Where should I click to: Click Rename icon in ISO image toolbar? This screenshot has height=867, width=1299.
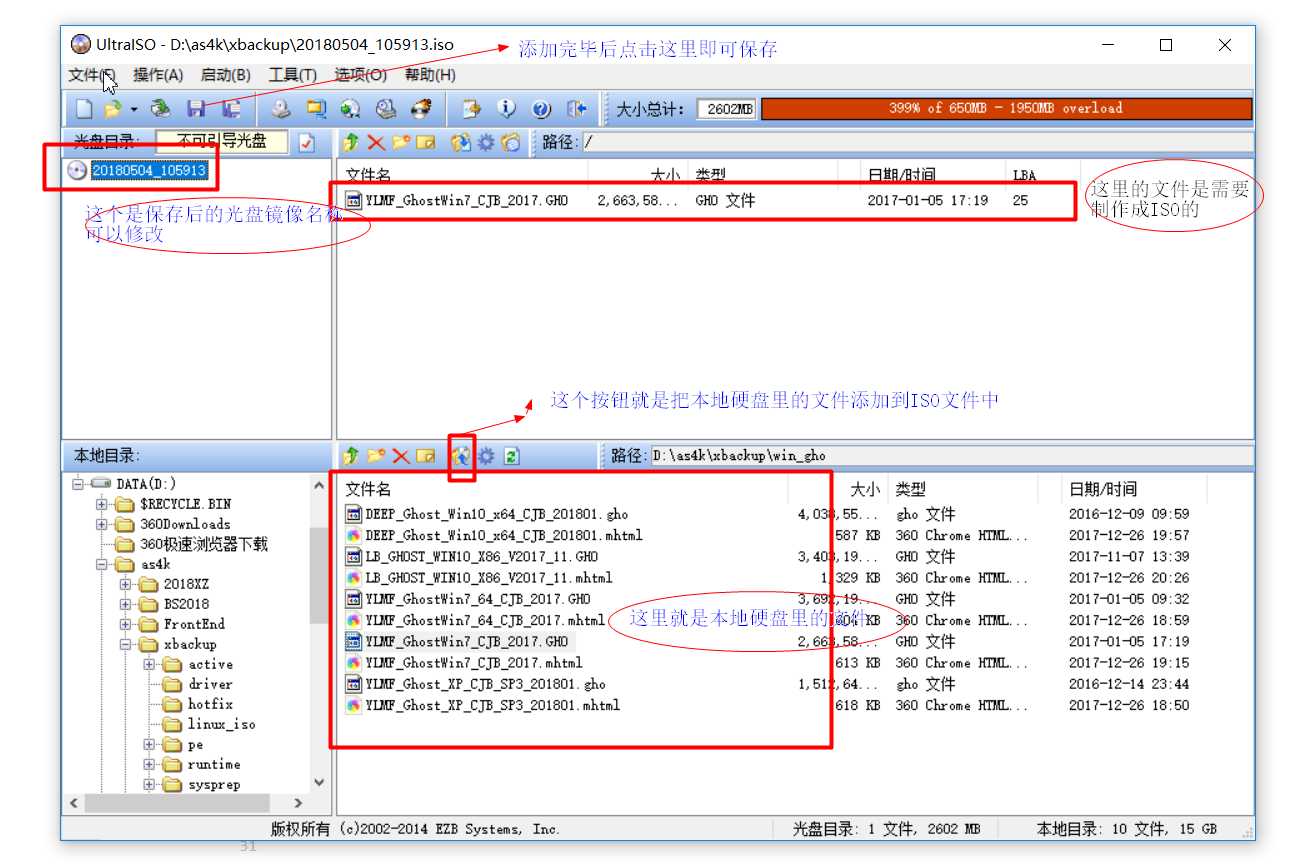[426, 143]
